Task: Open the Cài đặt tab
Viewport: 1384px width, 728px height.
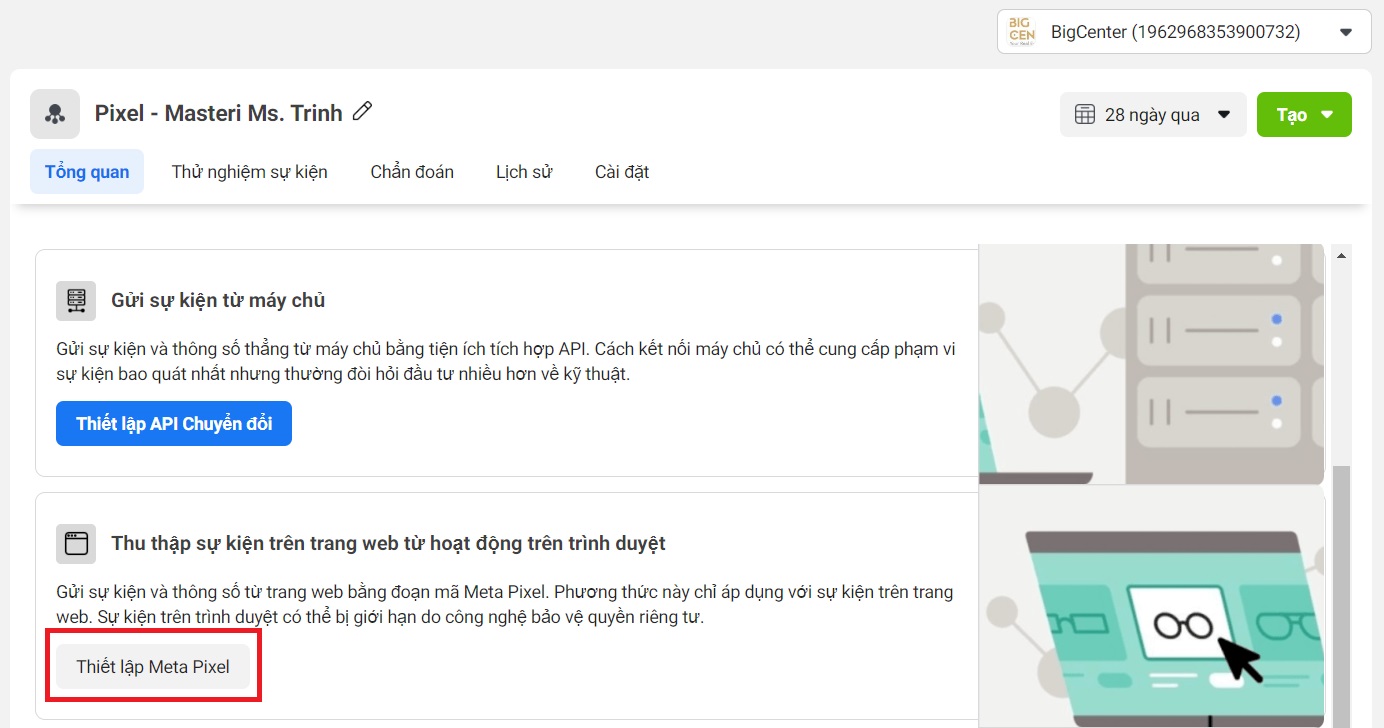Action: pyautogui.click(x=622, y=172)
